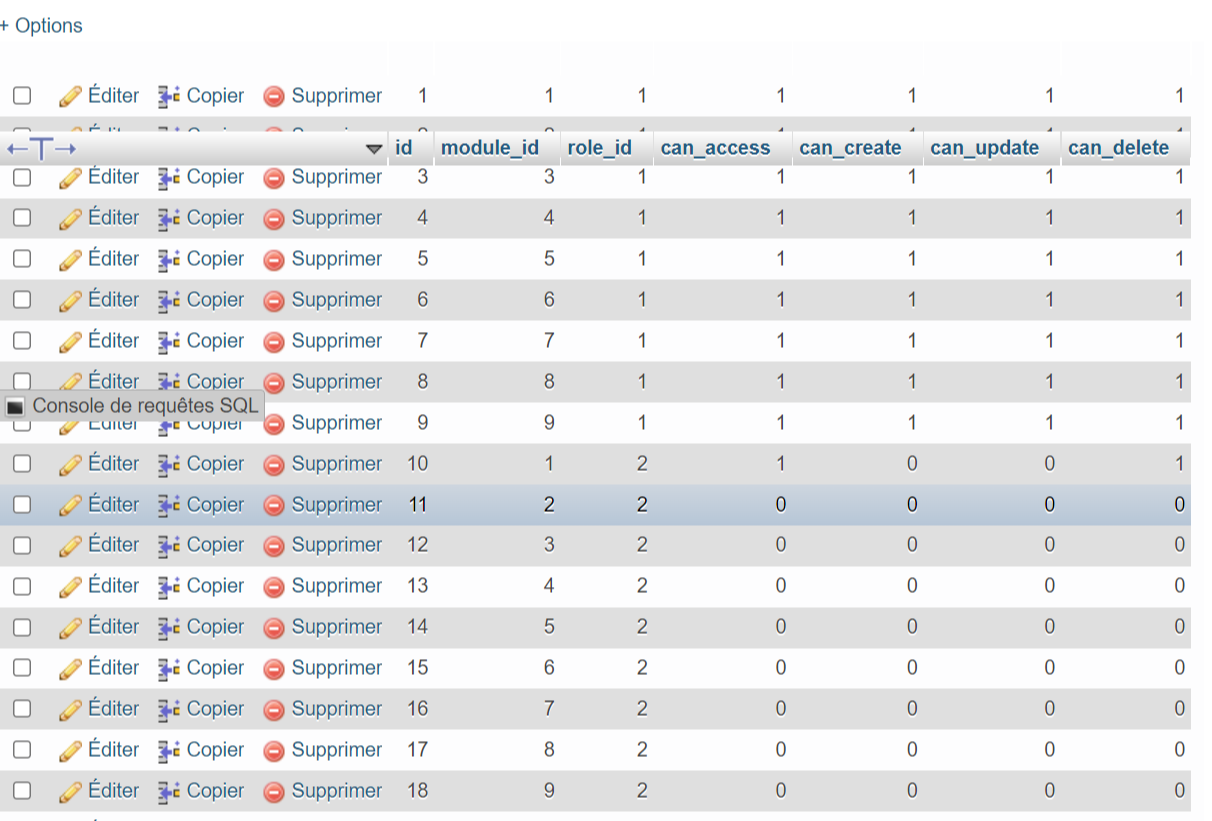Delete row id 5 via Supprimer icon
Image resolution: width=1212 pixels, height=821 pixels.
pos(274,260)
